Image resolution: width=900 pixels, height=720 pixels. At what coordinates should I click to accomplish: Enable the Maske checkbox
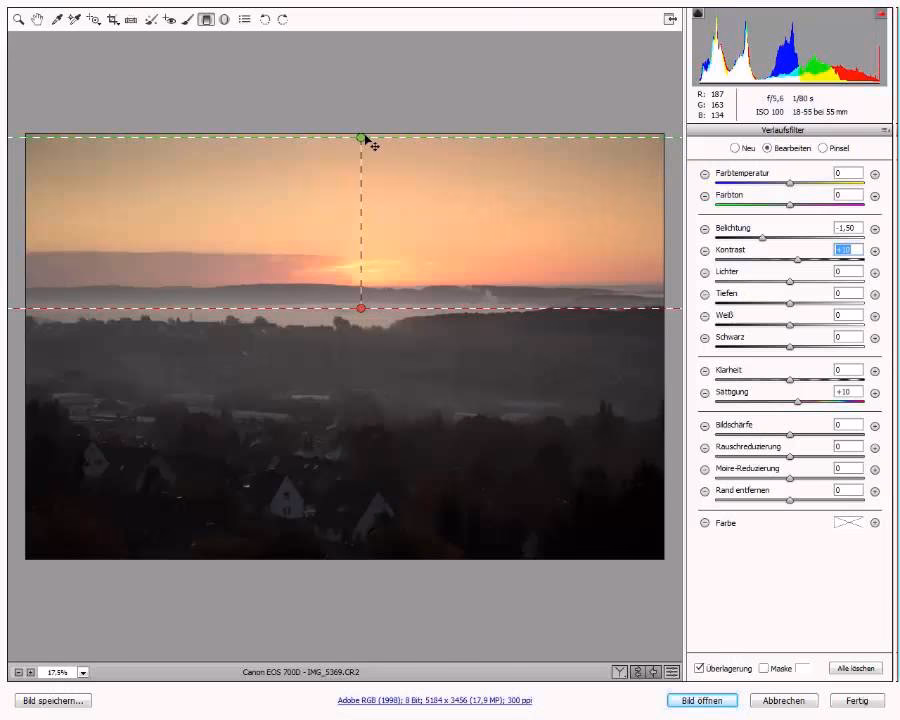[764, 668]
